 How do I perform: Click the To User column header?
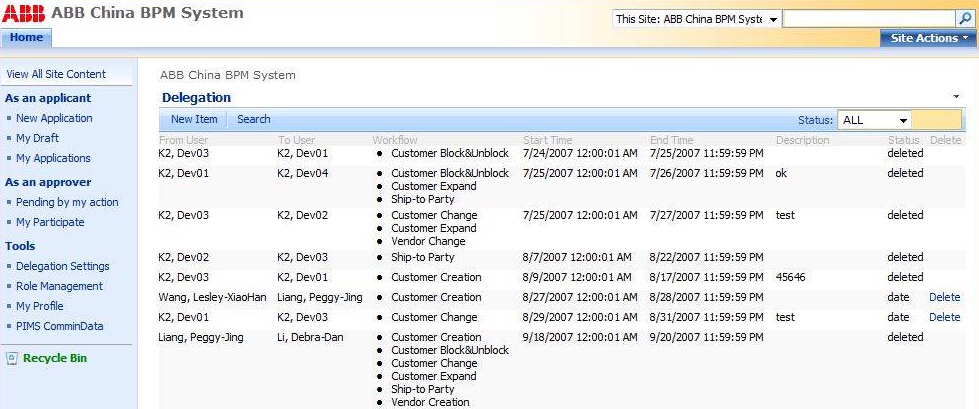click(x=297, y=140)
